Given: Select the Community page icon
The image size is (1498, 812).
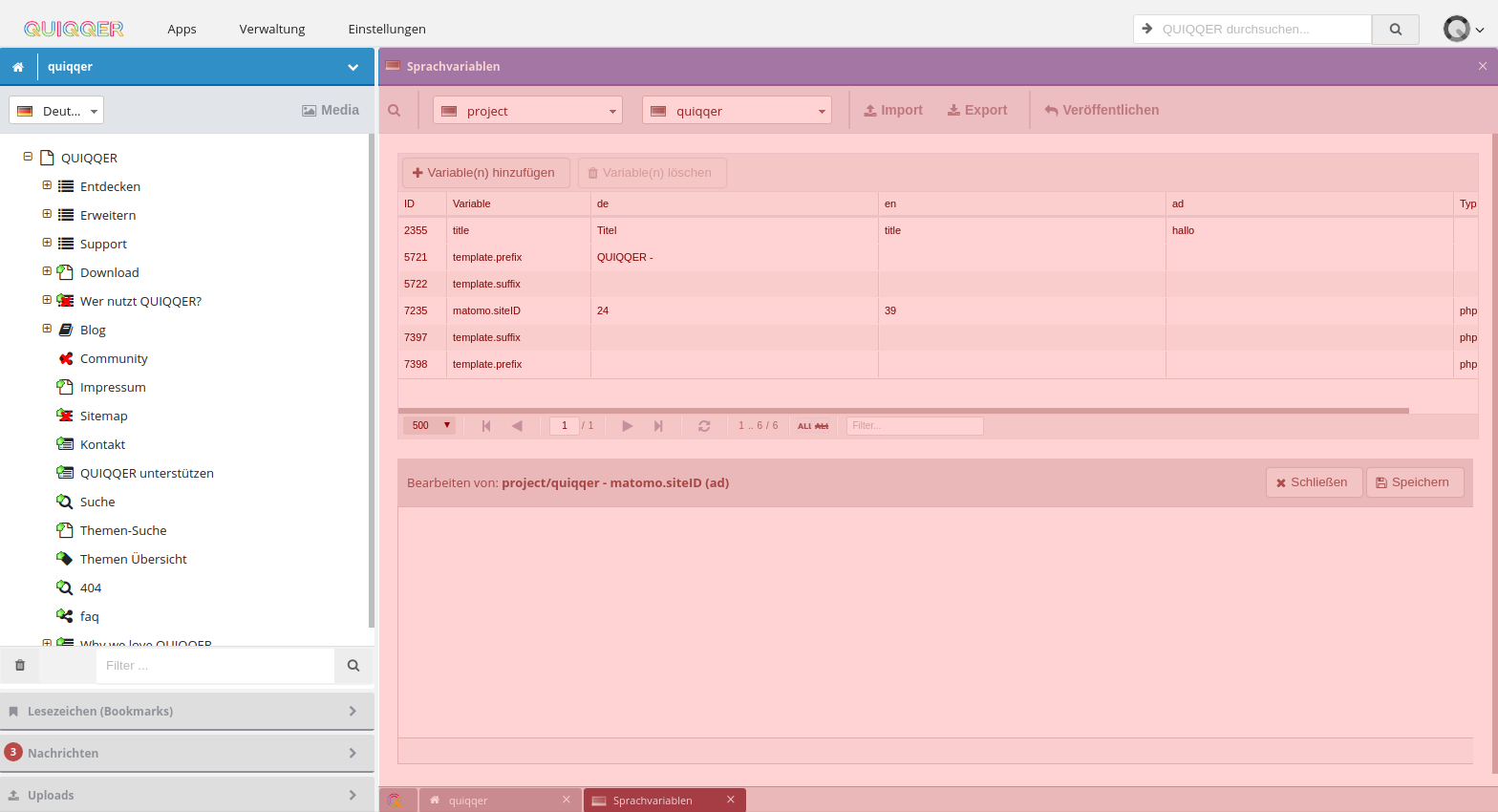Looking at the screenshot, I should click(x=65, y=358).
